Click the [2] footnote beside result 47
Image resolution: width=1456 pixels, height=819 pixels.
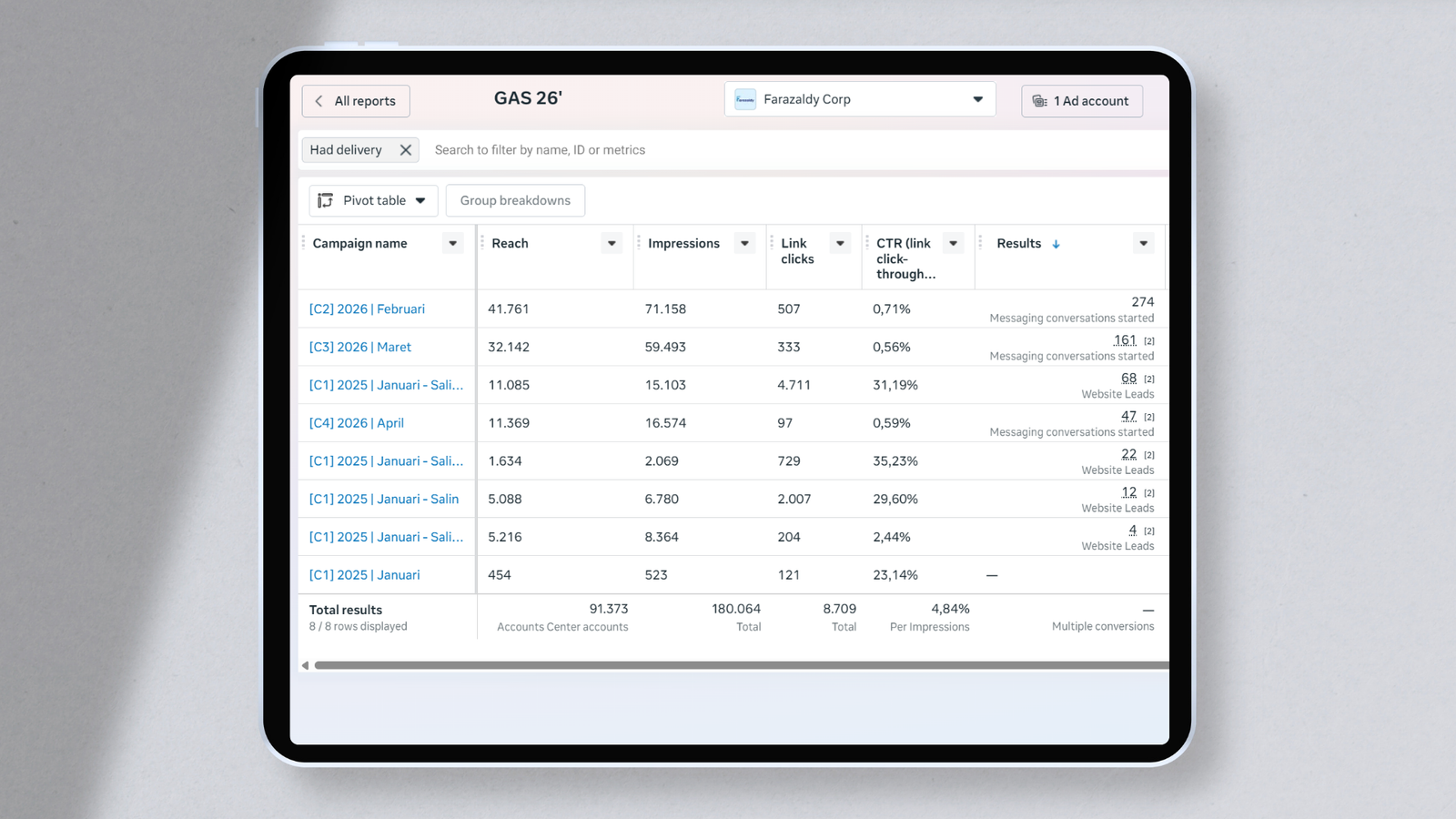(1149, 418)
